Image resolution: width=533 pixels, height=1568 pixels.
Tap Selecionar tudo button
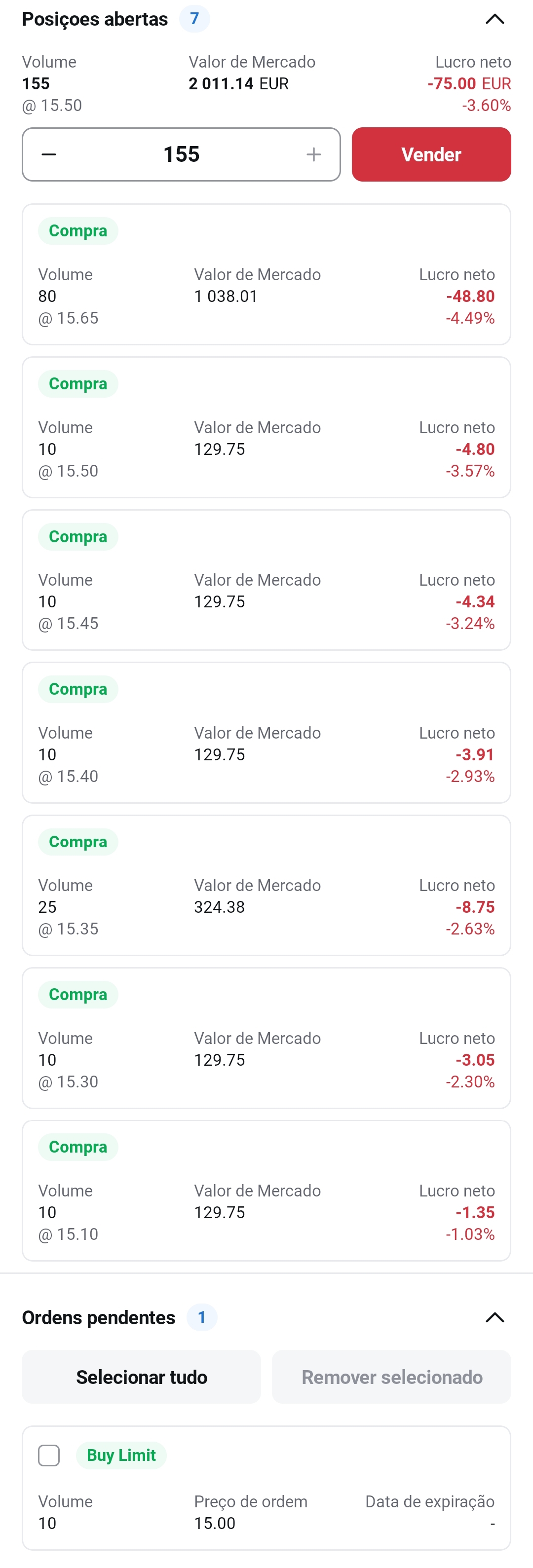coord(141,1377)
